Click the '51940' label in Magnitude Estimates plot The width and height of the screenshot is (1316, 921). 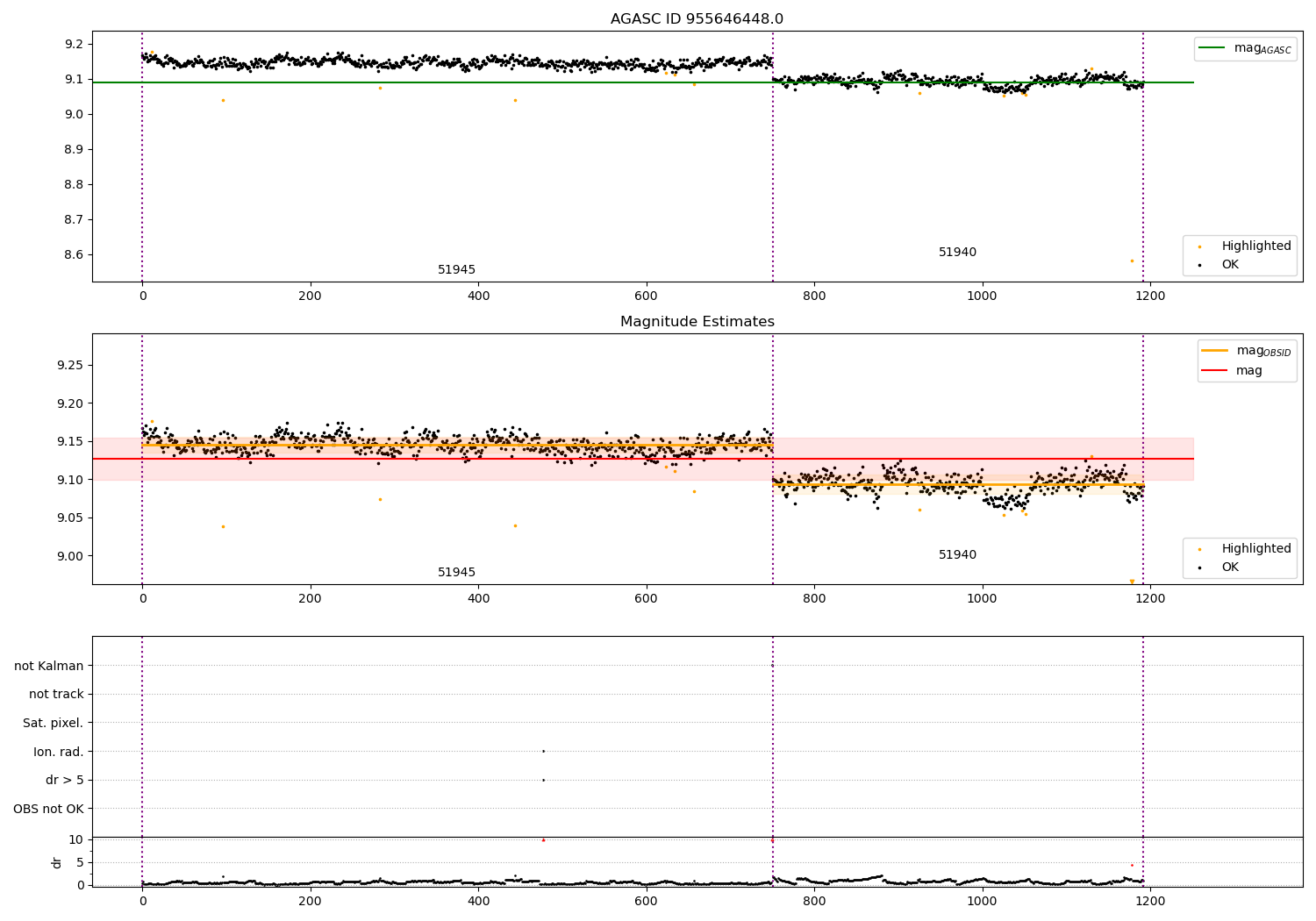coord(957,554)
